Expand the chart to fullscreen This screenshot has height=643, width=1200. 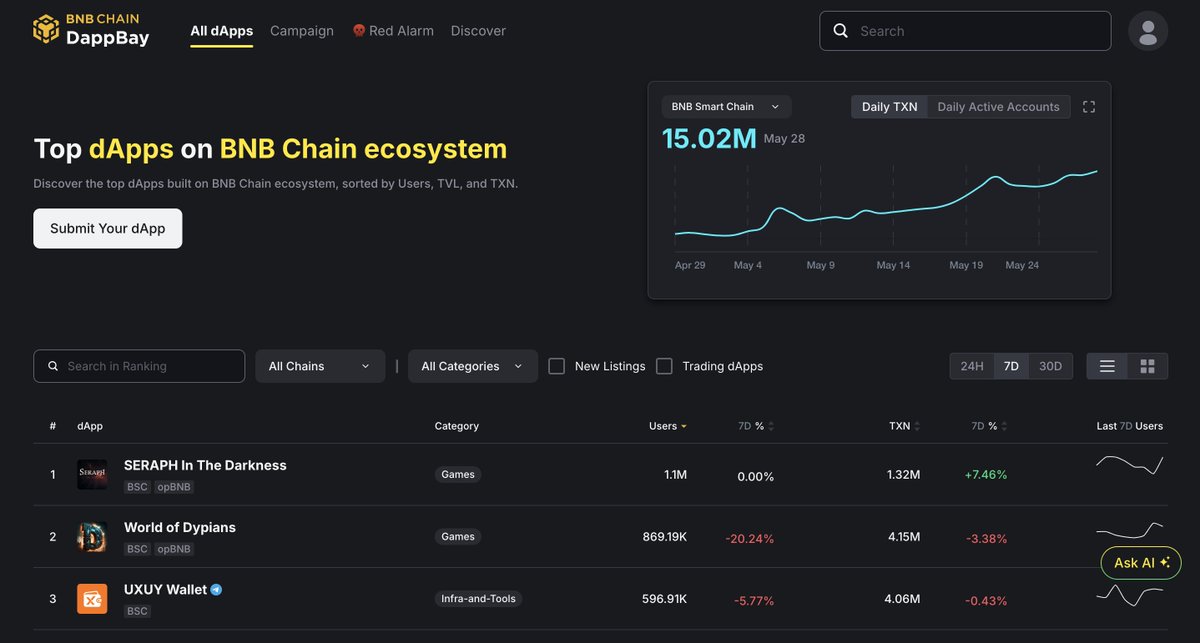point(1089,107)
